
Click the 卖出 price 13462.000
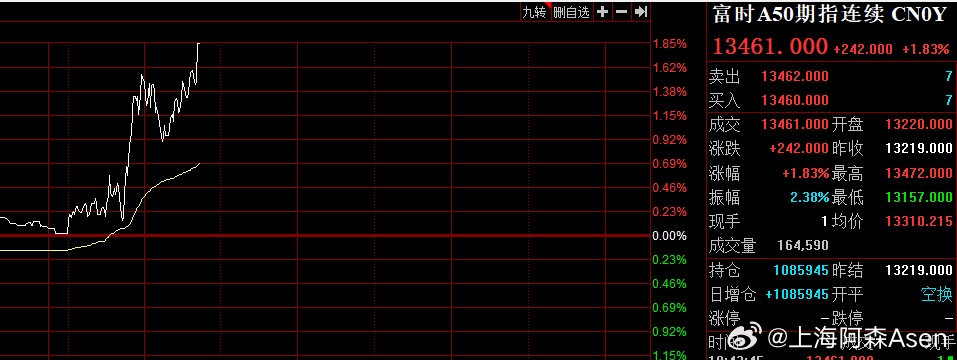(795, 77)
